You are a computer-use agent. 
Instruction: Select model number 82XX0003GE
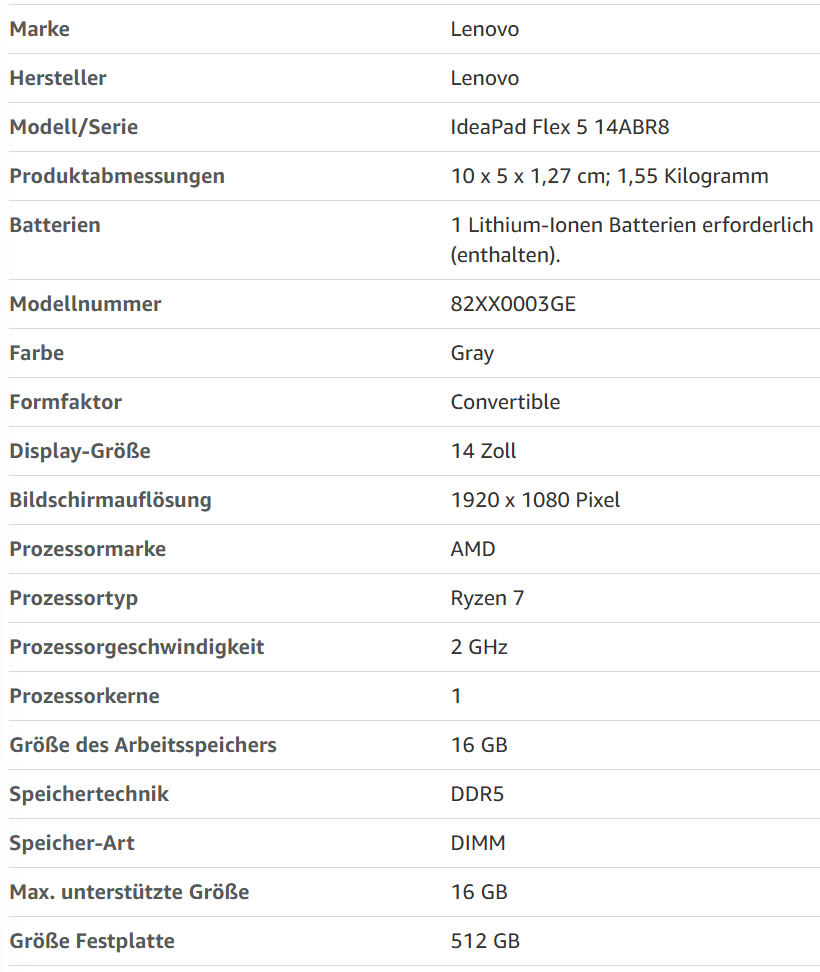(513, 304)
